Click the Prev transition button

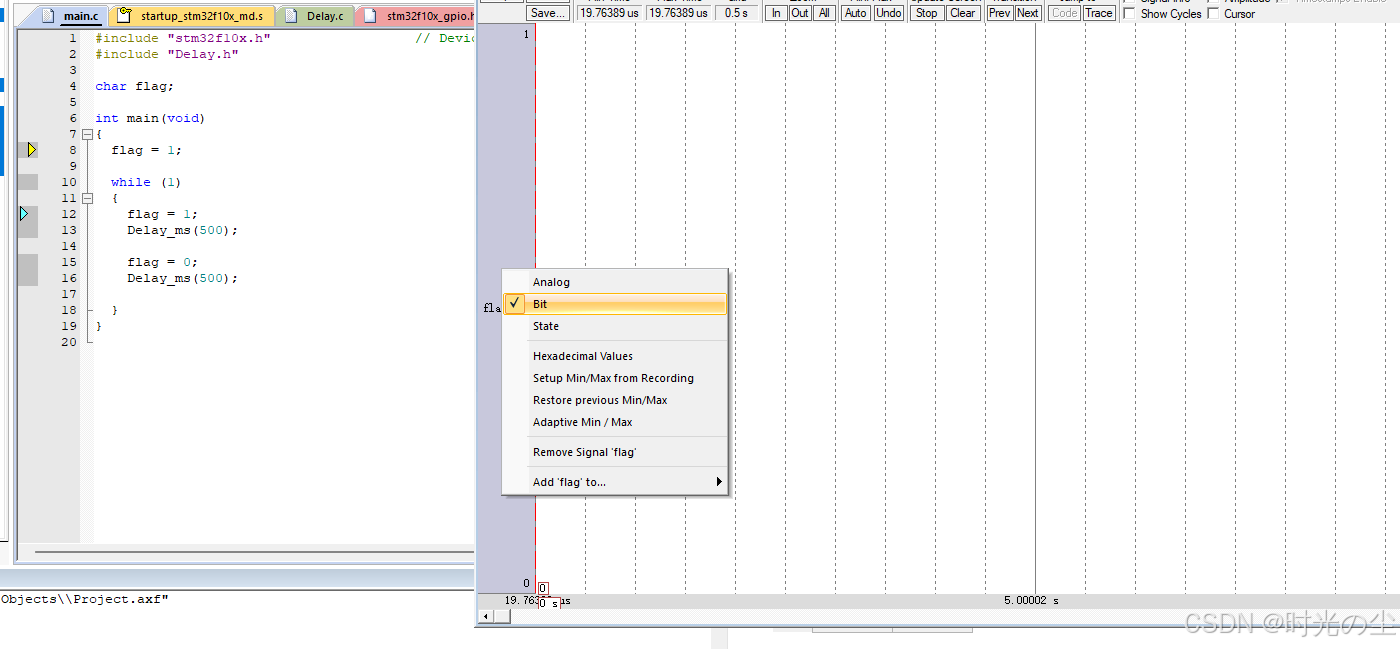pos(999,13)
